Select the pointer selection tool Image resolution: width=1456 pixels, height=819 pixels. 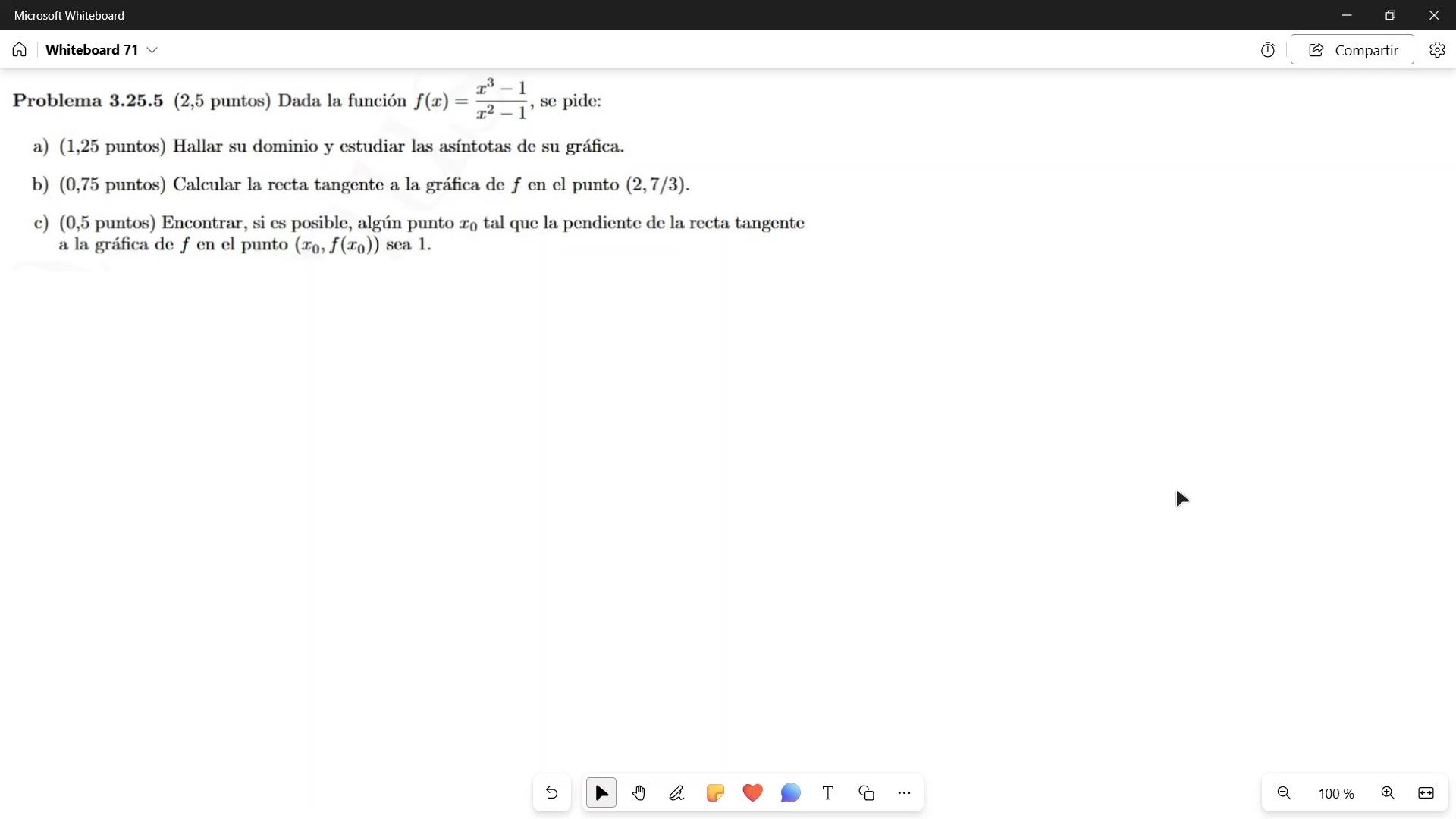(x=601, y=793)
